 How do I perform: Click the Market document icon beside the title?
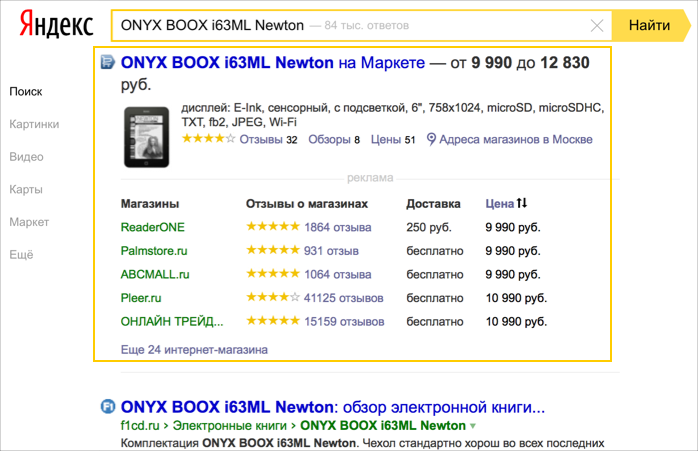[107, 62]
